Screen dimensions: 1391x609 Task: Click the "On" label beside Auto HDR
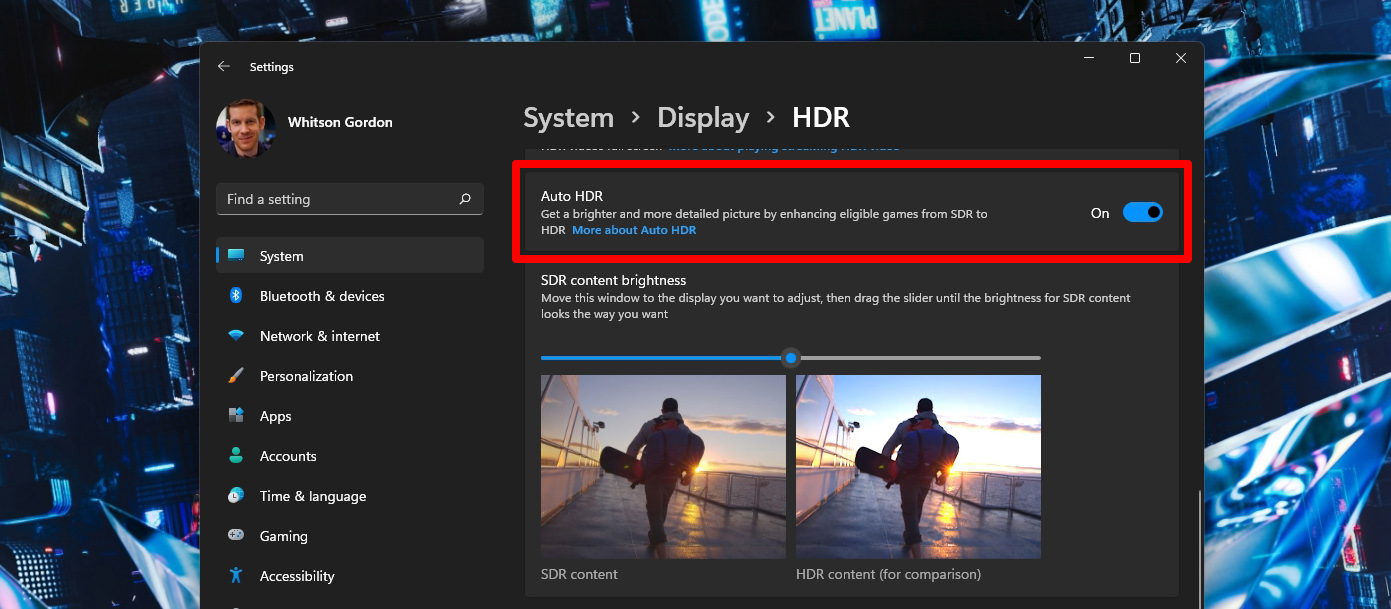(1100, 213)
